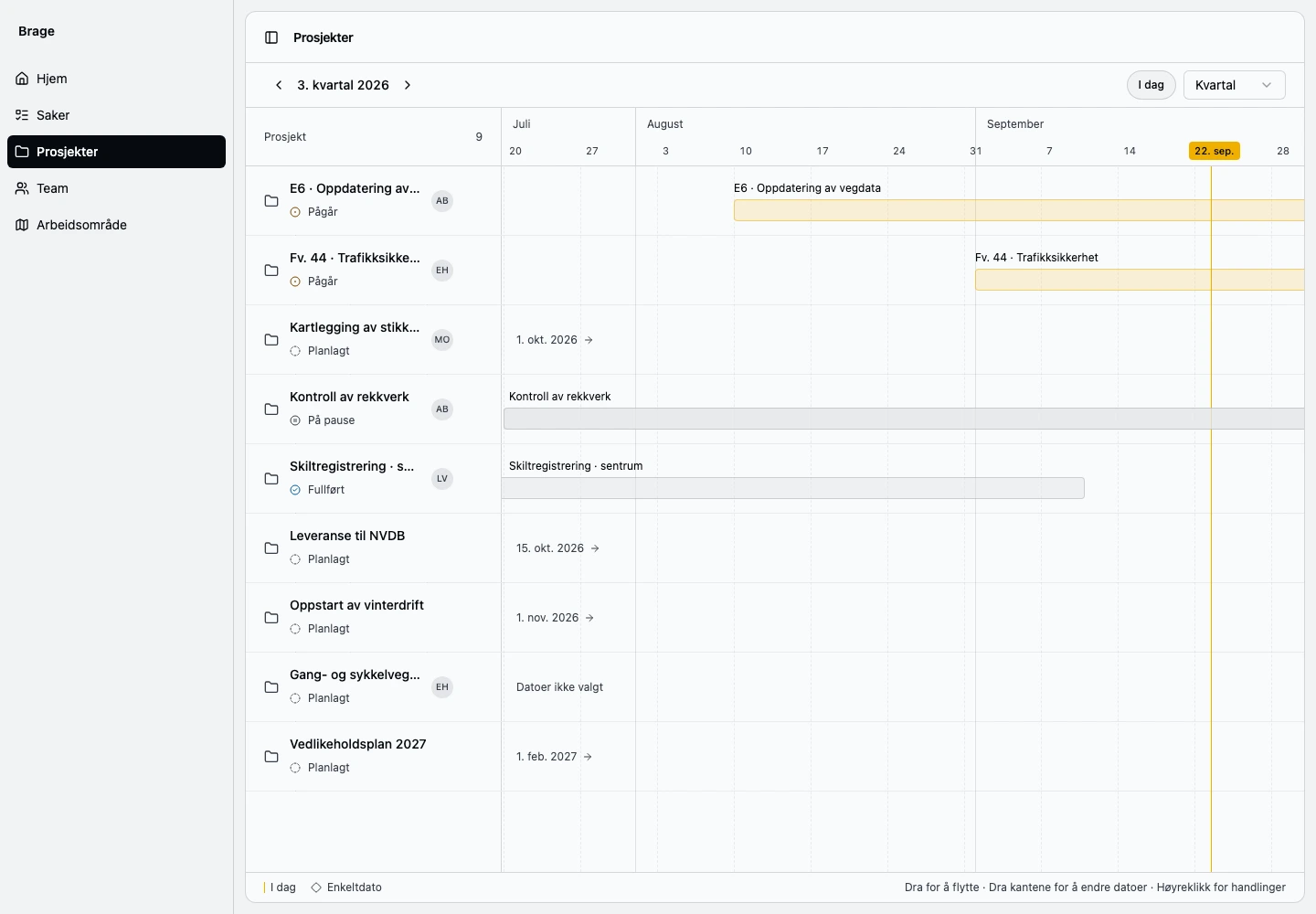Select the Kontroll av rekkverk timeline bar
The width and height of the screenshot is (1316, 914).
coord(904,419)
